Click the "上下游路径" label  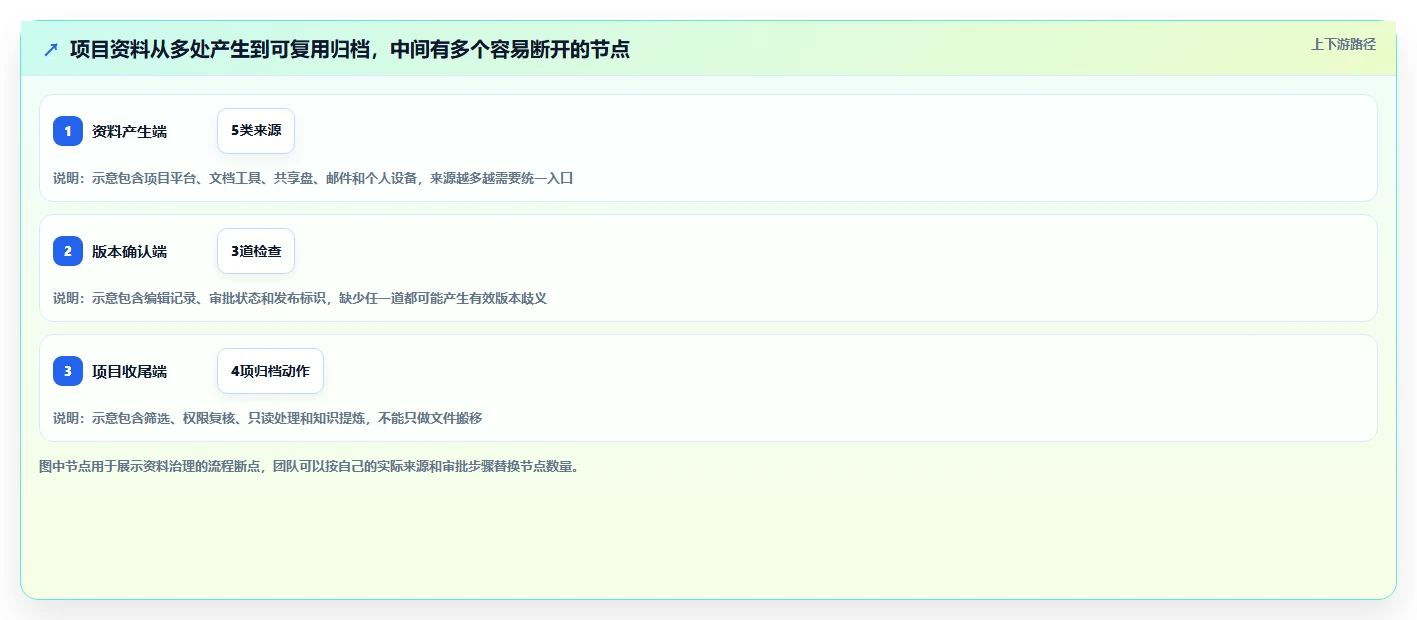pyautogui.click(x=1343, y=44)
